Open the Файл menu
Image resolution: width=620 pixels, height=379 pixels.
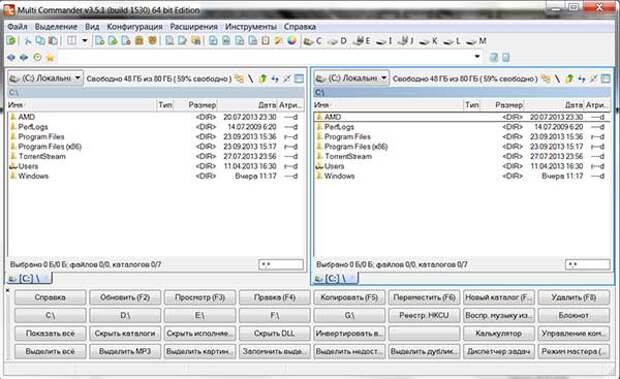17,26
